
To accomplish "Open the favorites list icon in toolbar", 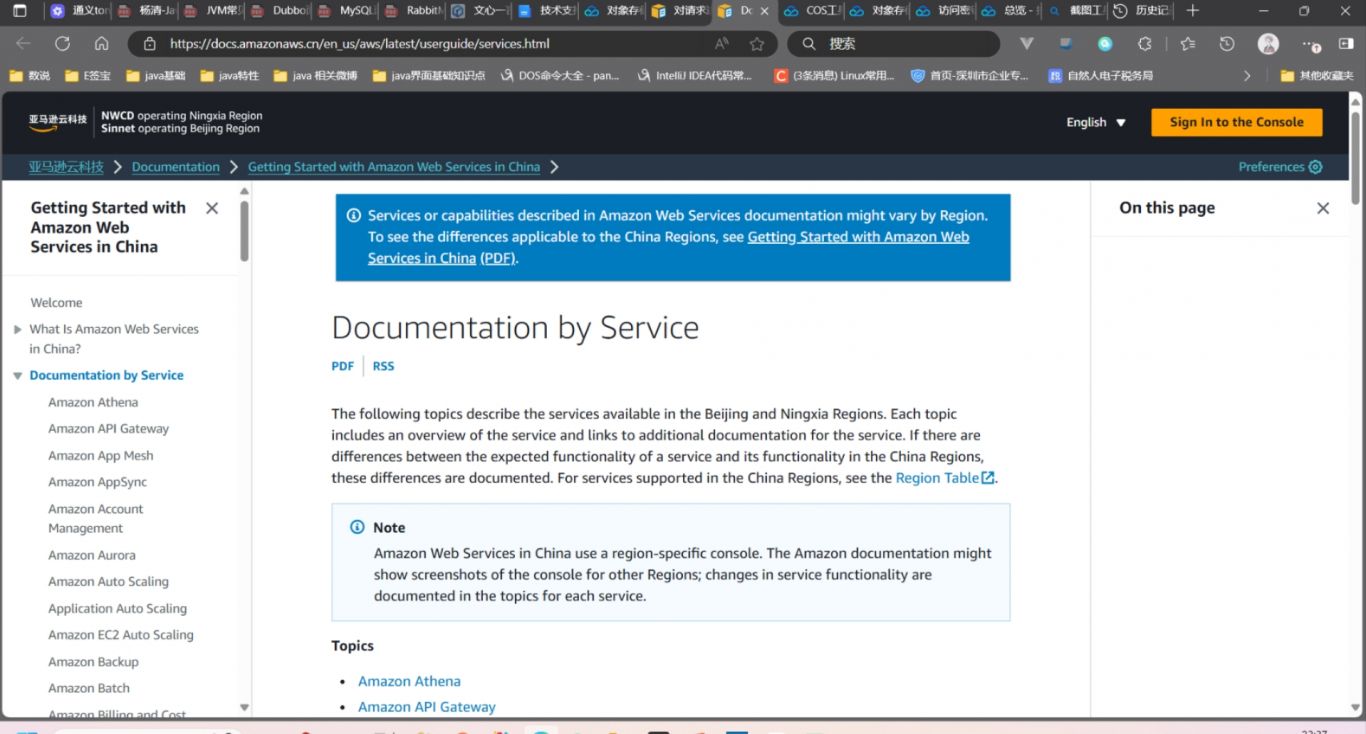I will tap(1188, 44).
